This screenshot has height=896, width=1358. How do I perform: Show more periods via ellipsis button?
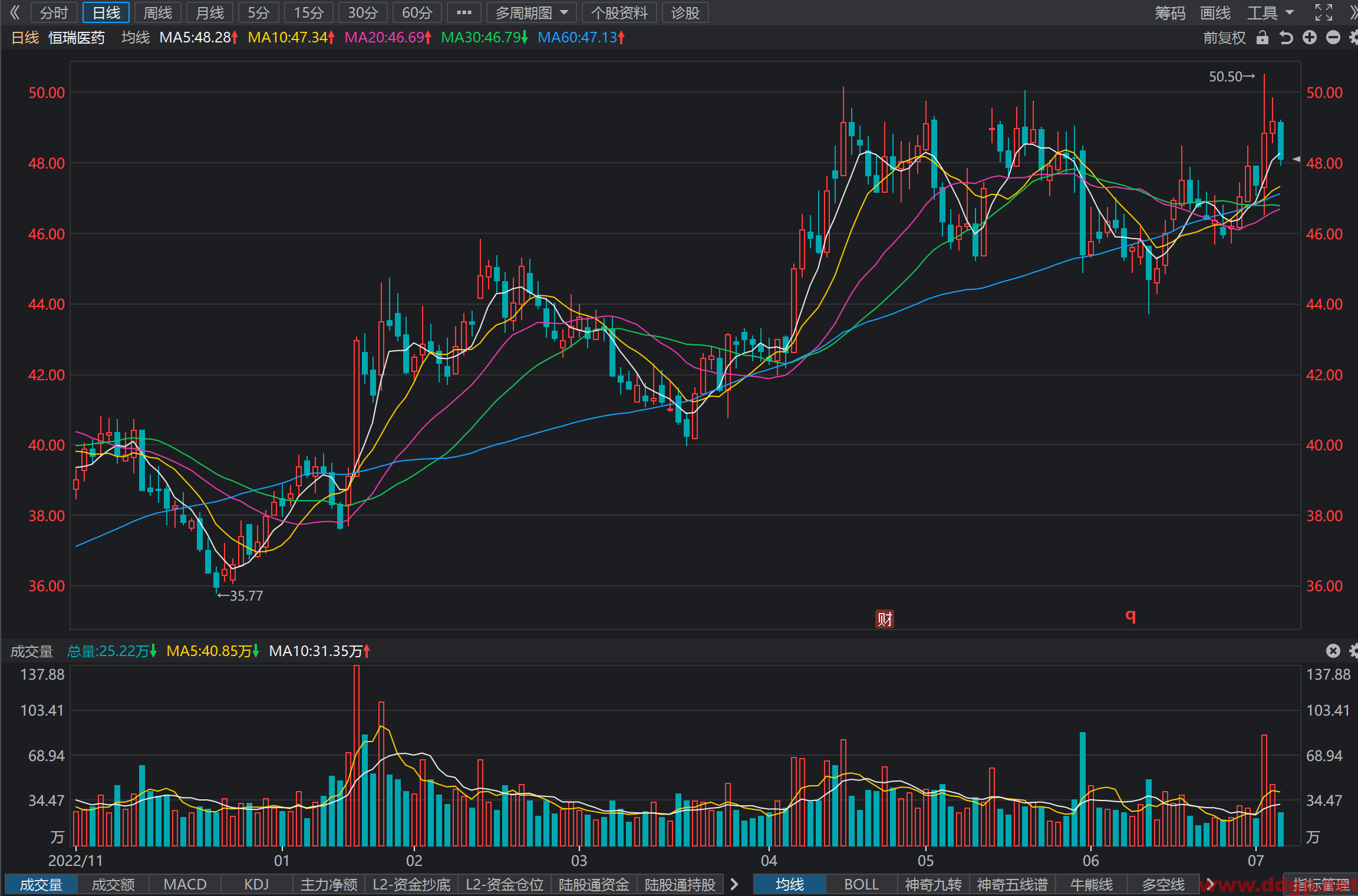point(464,12)
